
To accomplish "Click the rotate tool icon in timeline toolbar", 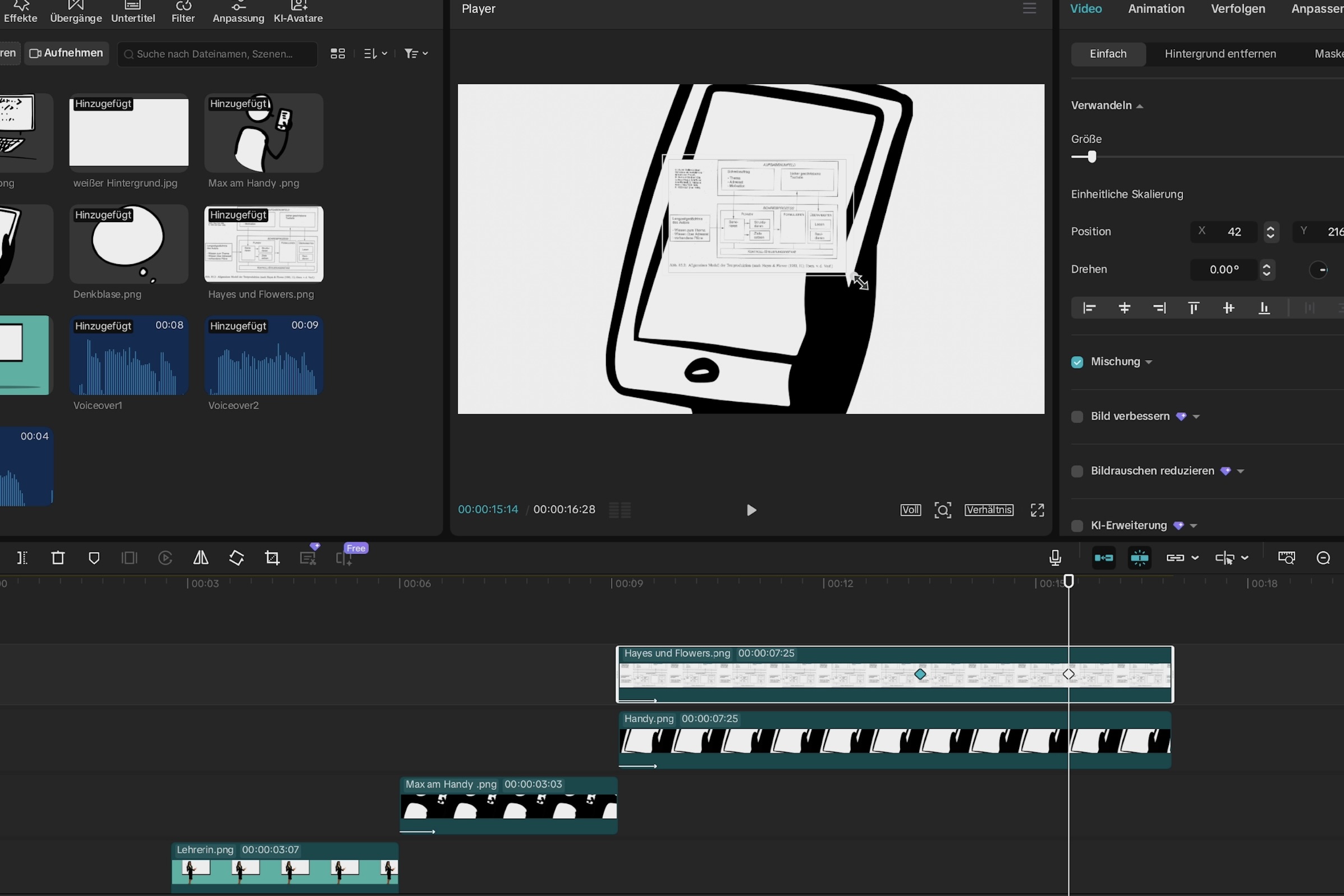I will tap(237, 558).
